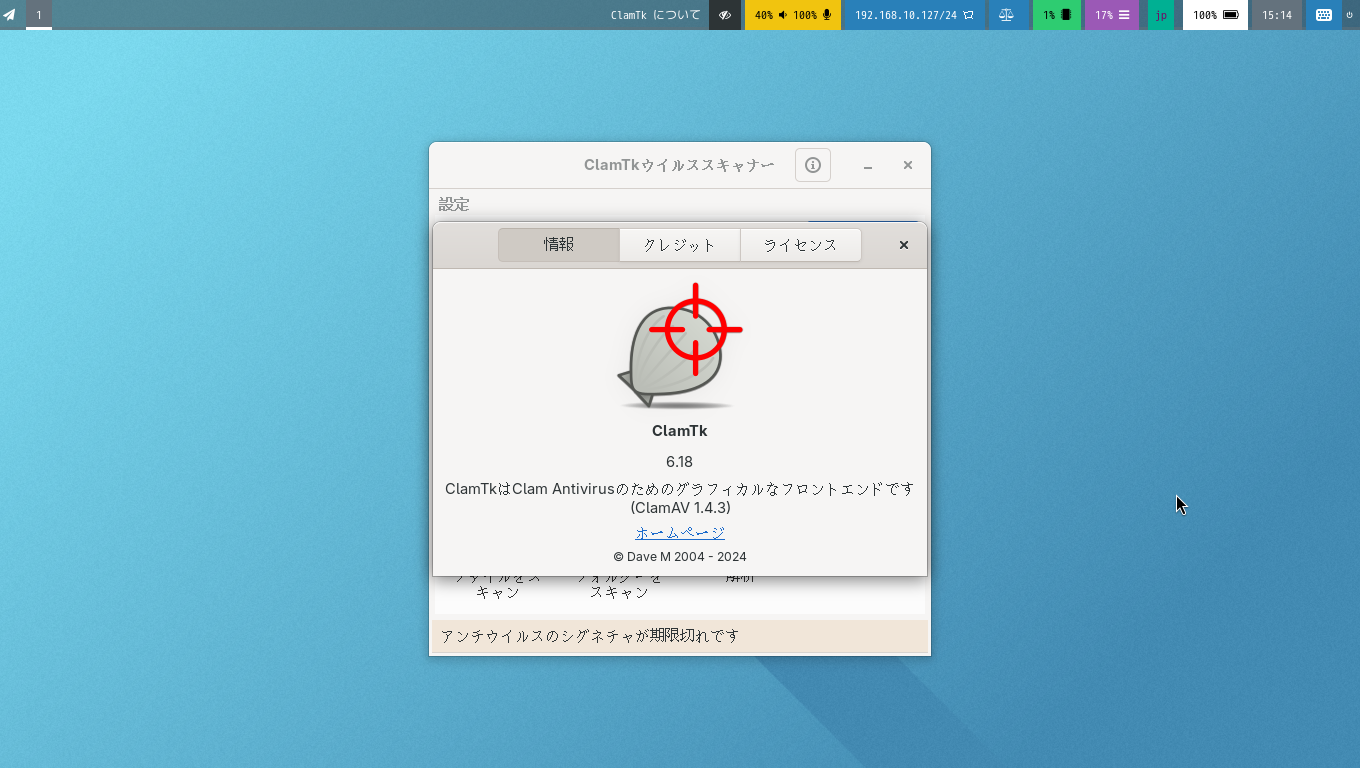Click the balance scale icon in top bar
The width and height of the screenshot is (1360, 768).
pyautogui.click(x=1006, y=15)
